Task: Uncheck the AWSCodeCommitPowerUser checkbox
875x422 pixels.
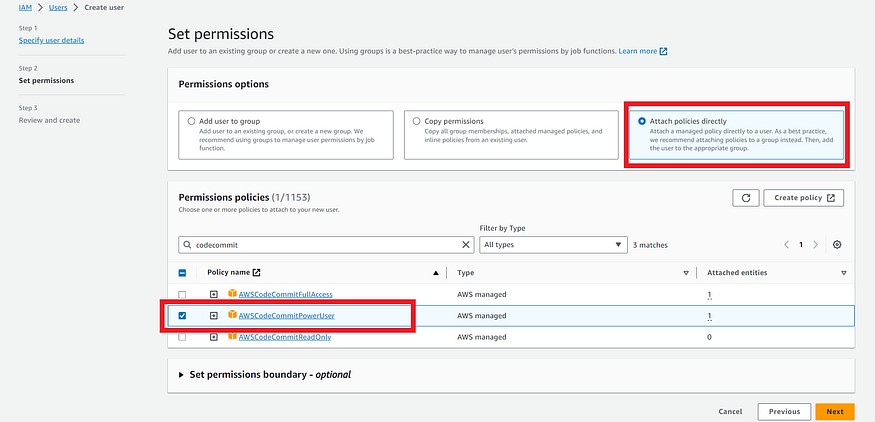Action: tap(182, 315)
